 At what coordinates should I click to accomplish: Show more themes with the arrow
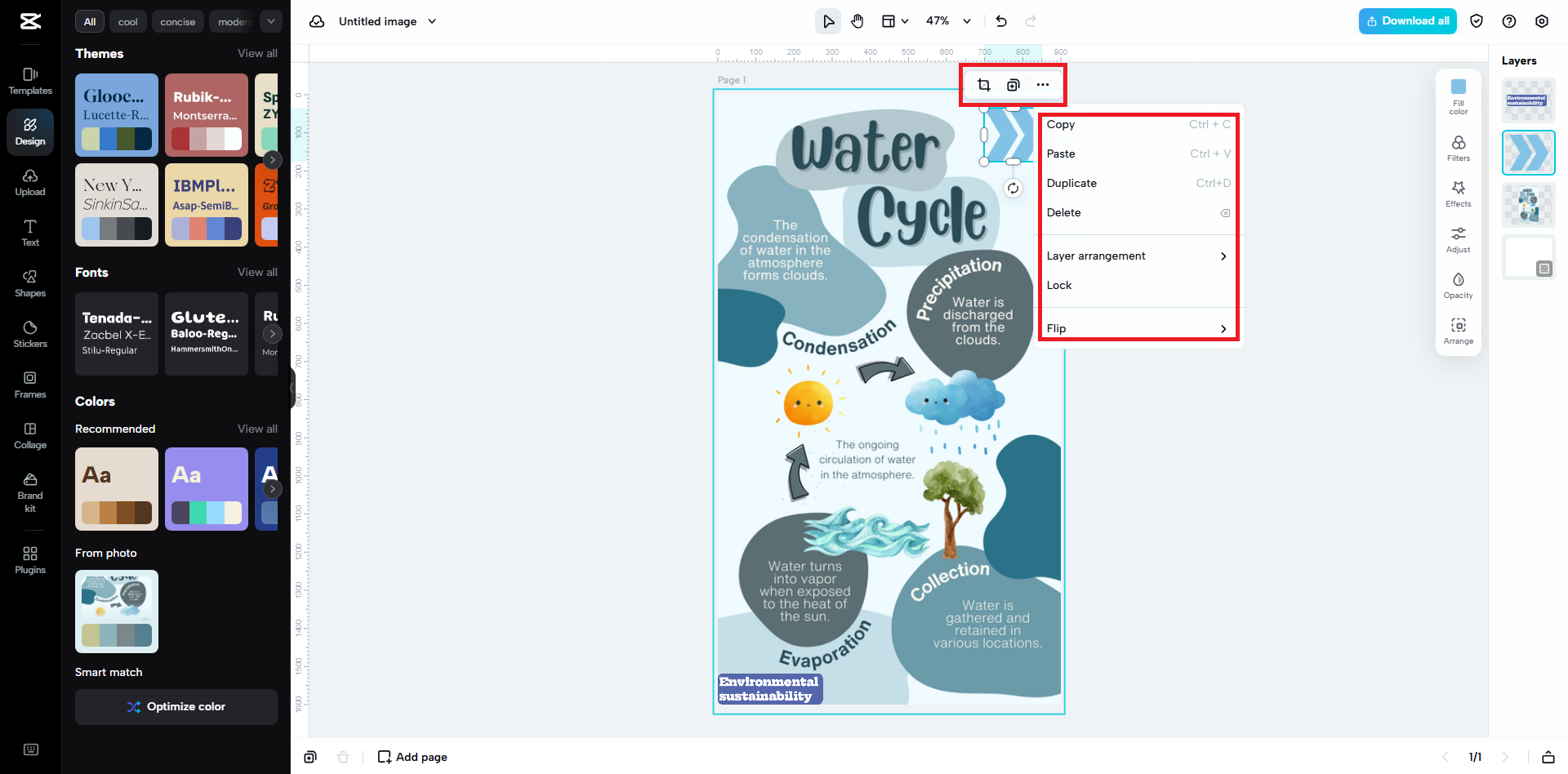click(x=273, y=160)
